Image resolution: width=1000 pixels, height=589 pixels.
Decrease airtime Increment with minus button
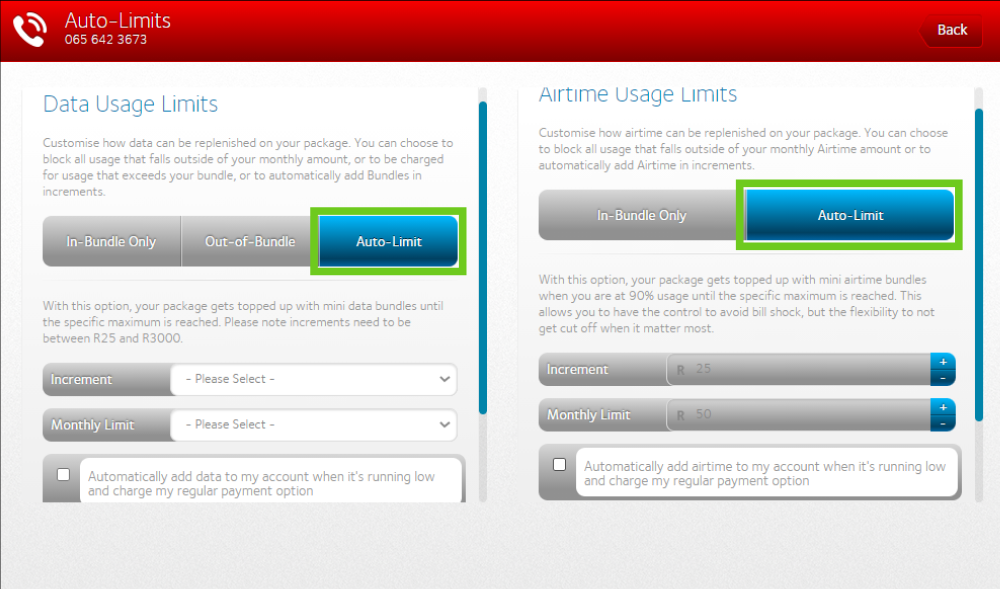[x=942, y=378]
